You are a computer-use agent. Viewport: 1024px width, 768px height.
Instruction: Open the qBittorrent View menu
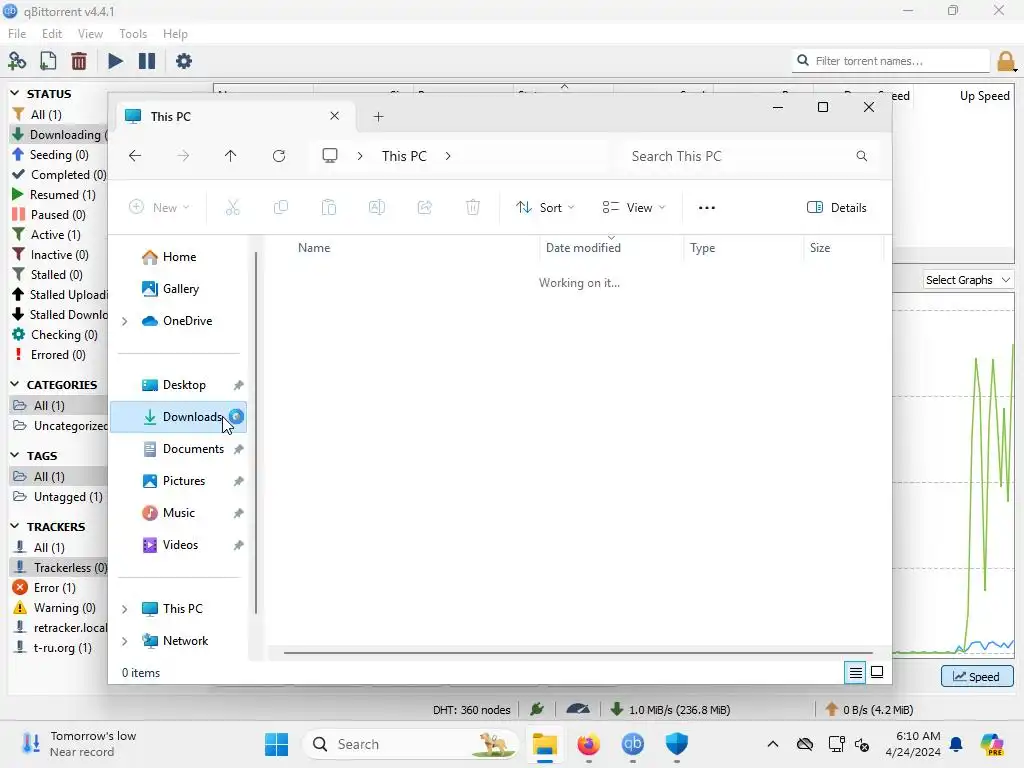[90, 33]
